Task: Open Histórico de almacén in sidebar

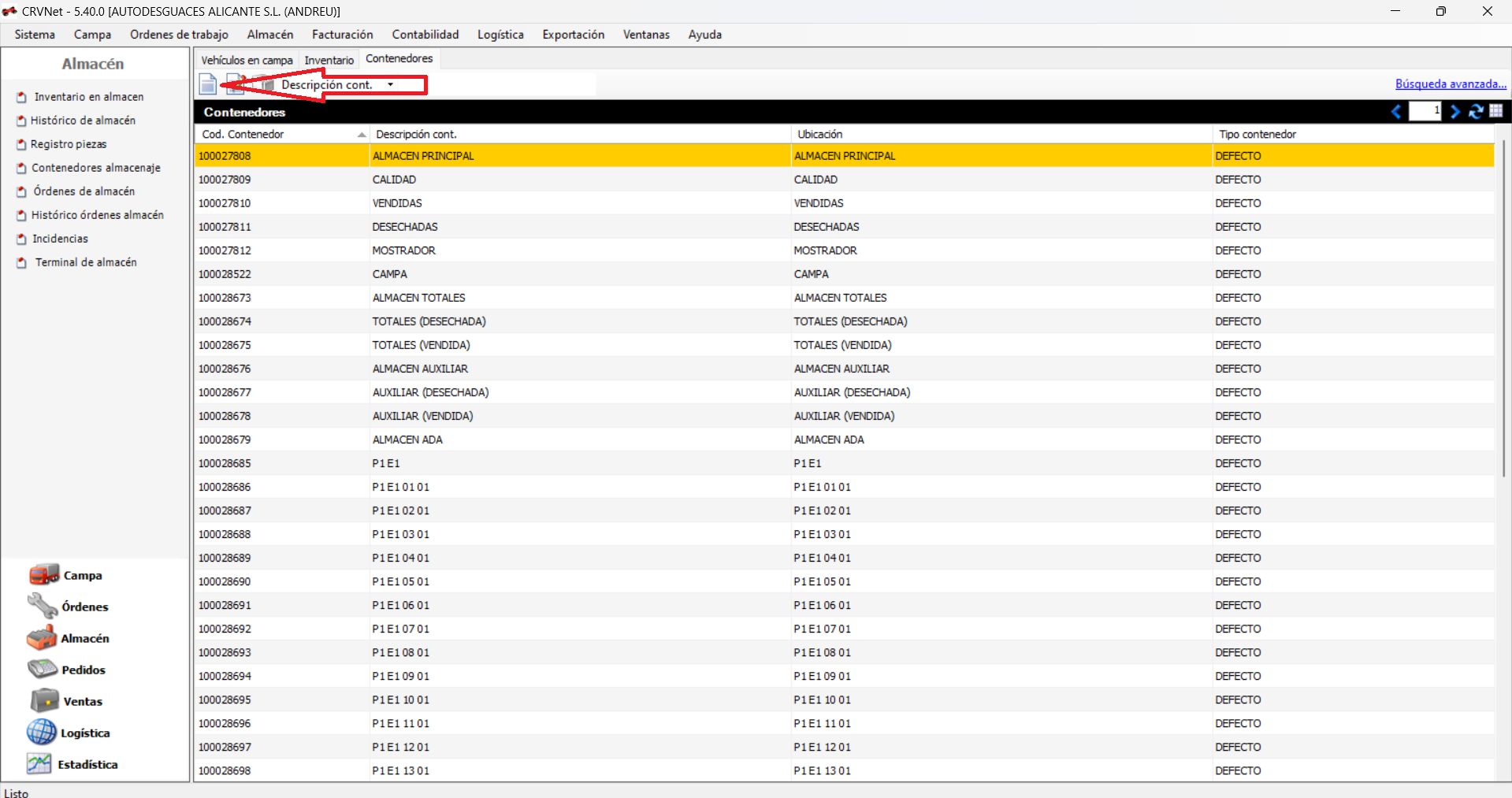Action: point(83,121)
